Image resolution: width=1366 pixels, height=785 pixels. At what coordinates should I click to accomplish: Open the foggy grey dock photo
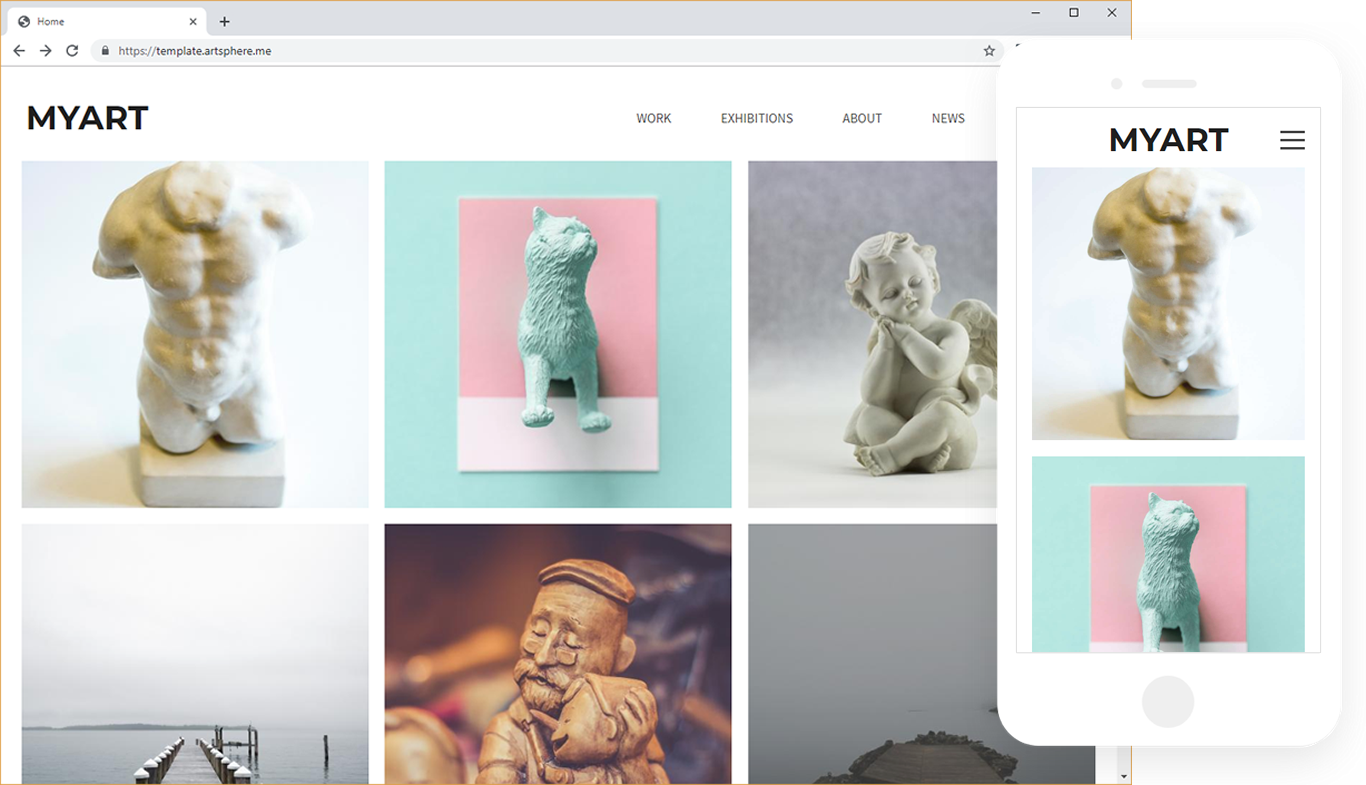point(872,654)
